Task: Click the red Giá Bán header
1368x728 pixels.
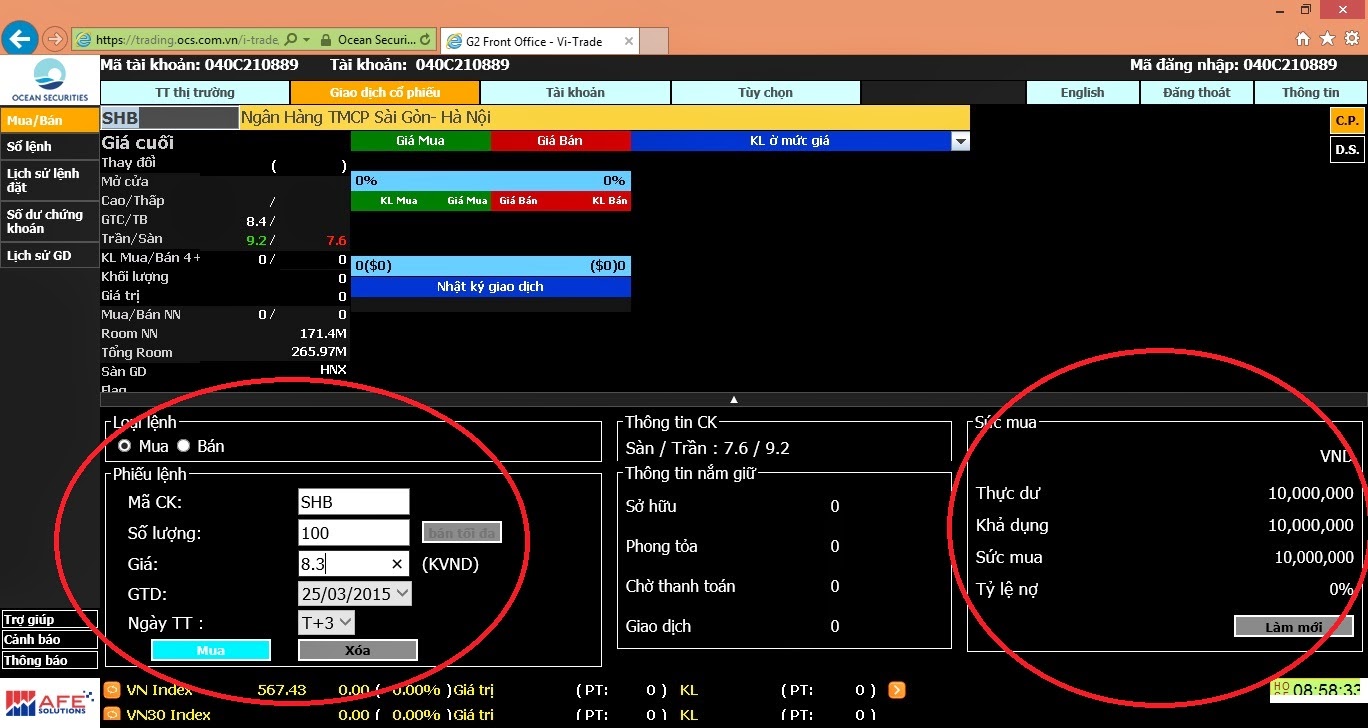Action: pyautogui.click(x=560, y=141)
